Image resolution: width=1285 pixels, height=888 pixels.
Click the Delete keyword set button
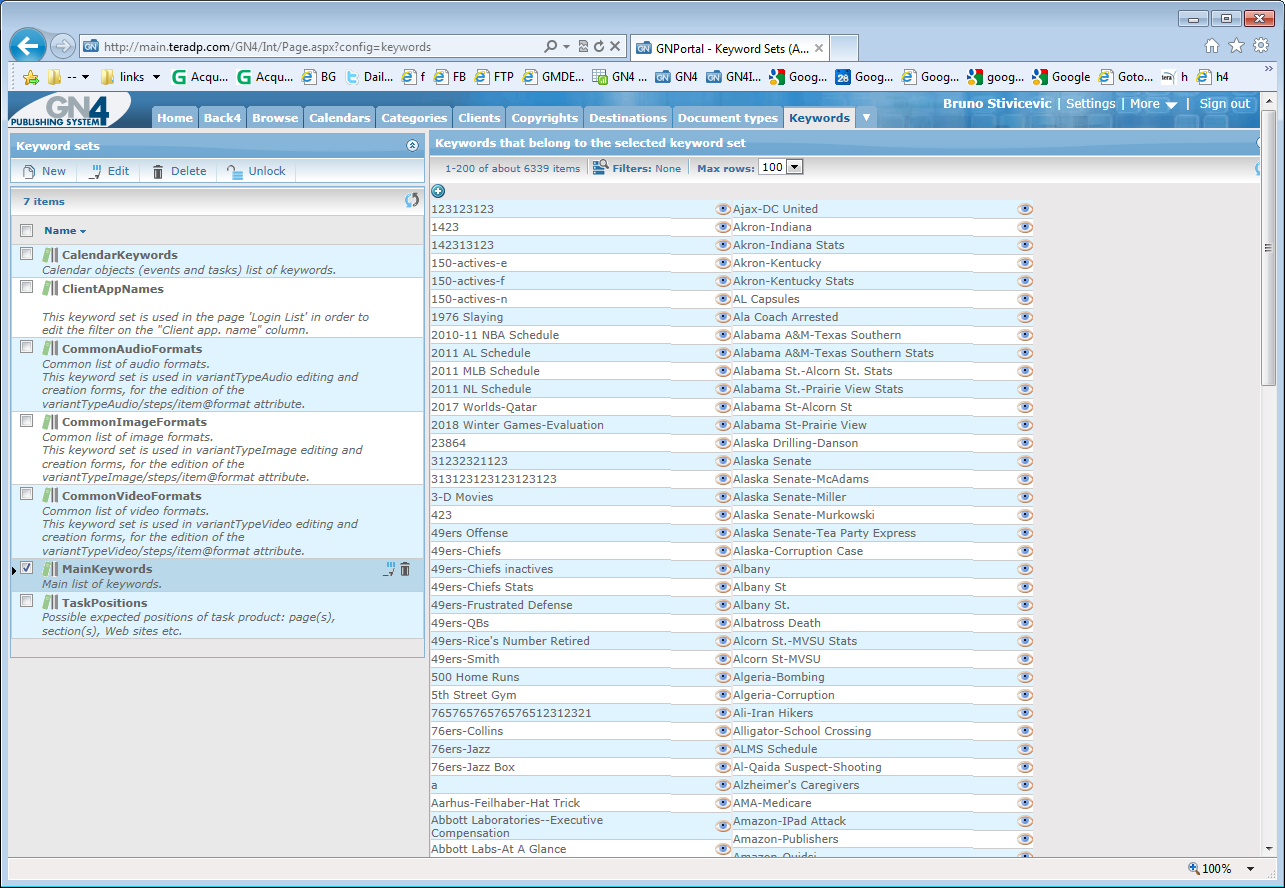(x=179, y=171)
